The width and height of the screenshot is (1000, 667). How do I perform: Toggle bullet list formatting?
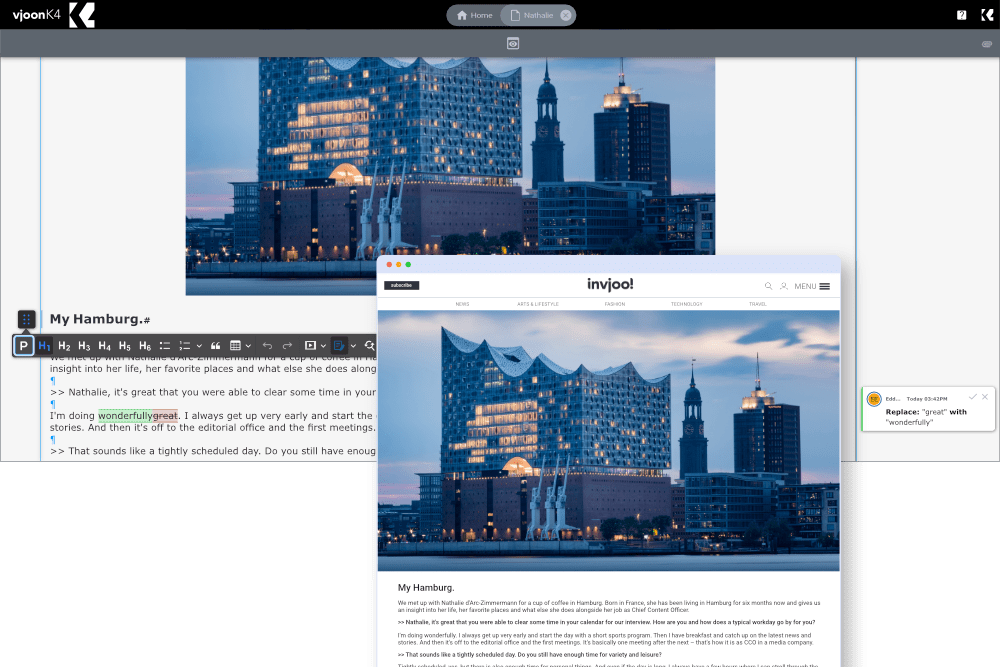[x=165, y=345]
